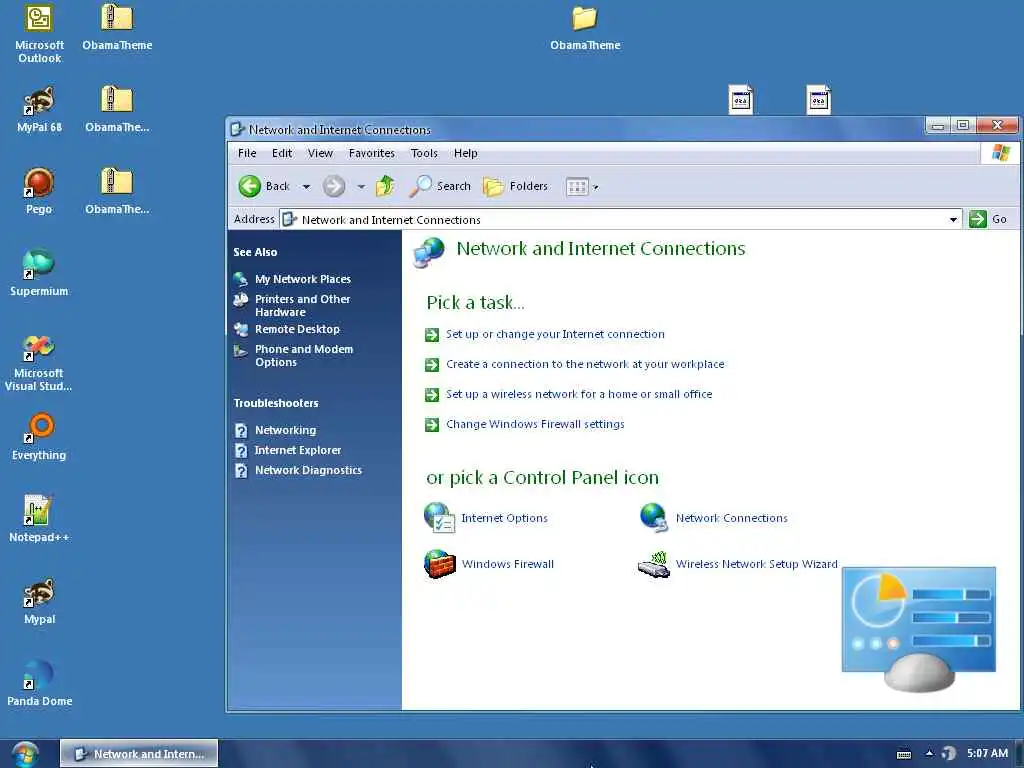Screen dimensions: 1024x768
Task: Select the Notepad++ desktop icon
Action: (x=39, y=519)
